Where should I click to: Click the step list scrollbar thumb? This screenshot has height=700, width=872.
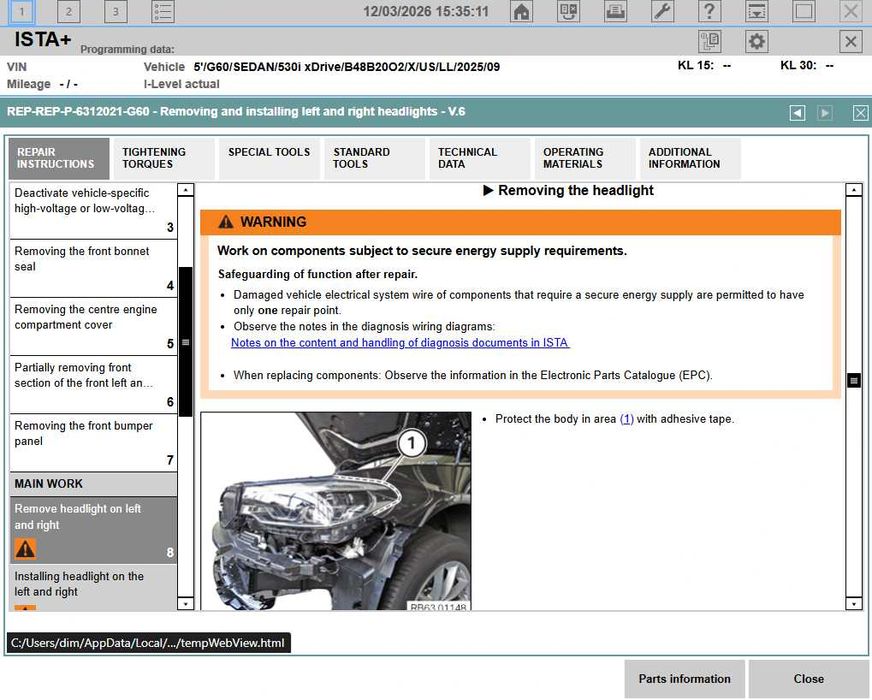click(186, 342)
